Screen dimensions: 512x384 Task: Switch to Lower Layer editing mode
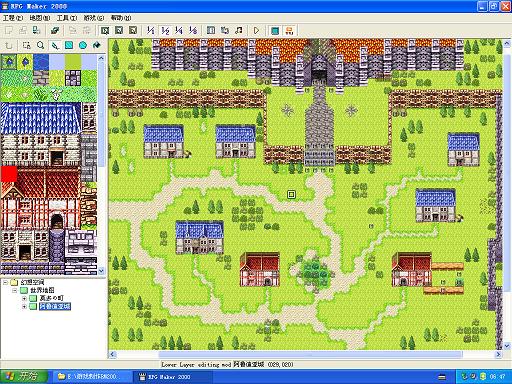pos(105,31)
